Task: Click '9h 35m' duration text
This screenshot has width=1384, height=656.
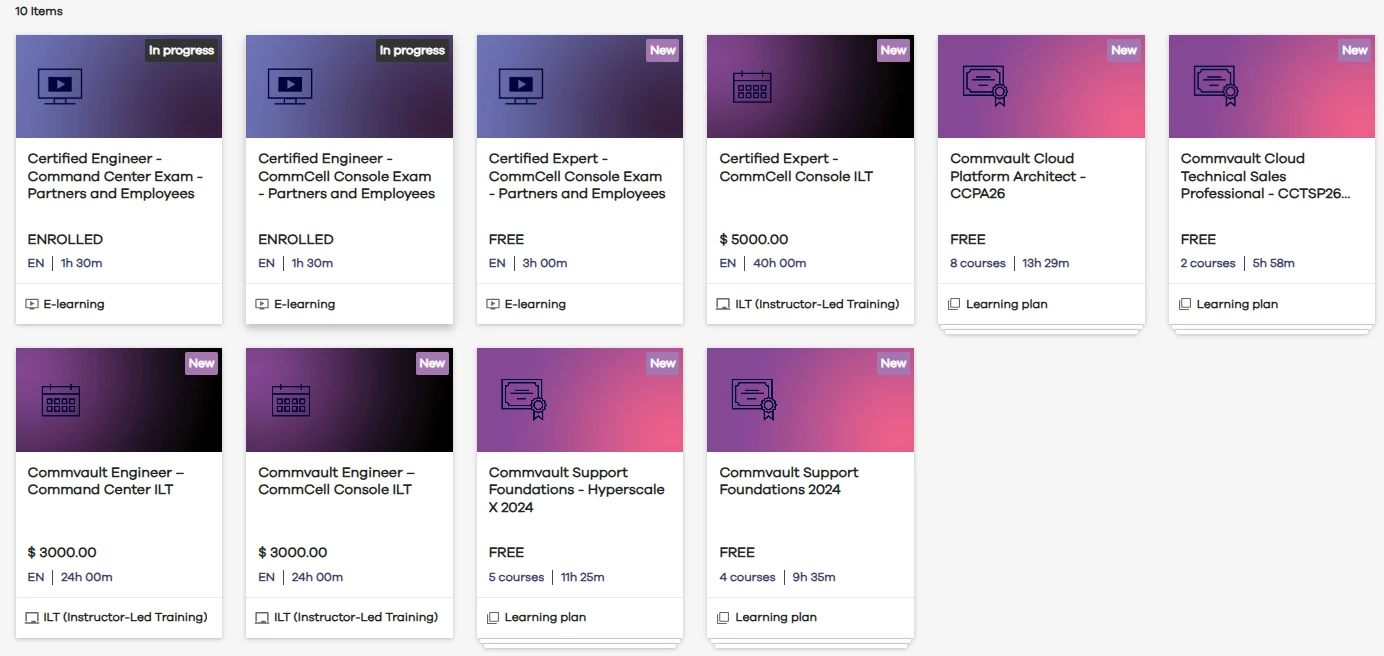Action: pos(814,578)
